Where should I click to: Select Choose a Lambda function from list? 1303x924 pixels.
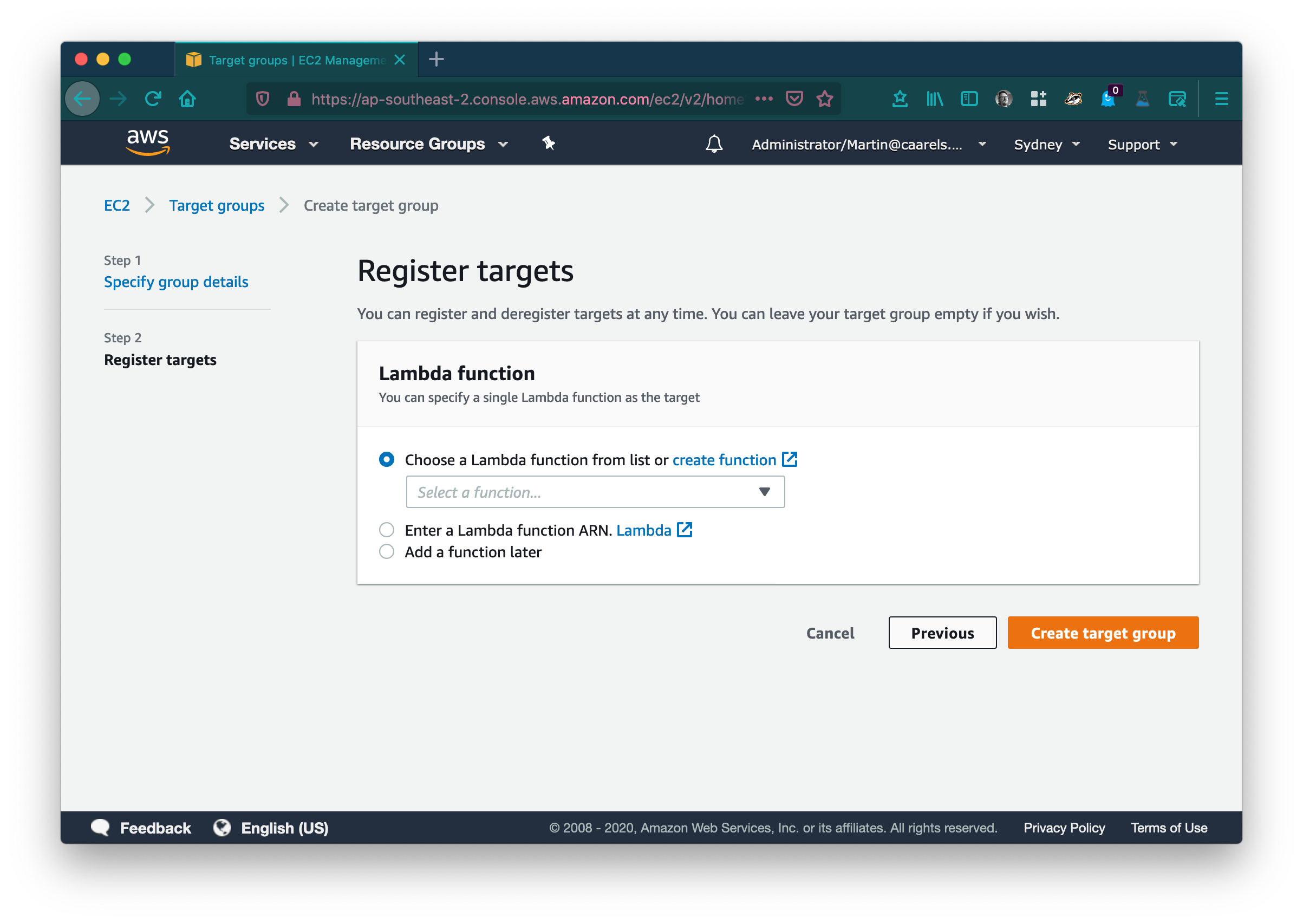point(387,459)
